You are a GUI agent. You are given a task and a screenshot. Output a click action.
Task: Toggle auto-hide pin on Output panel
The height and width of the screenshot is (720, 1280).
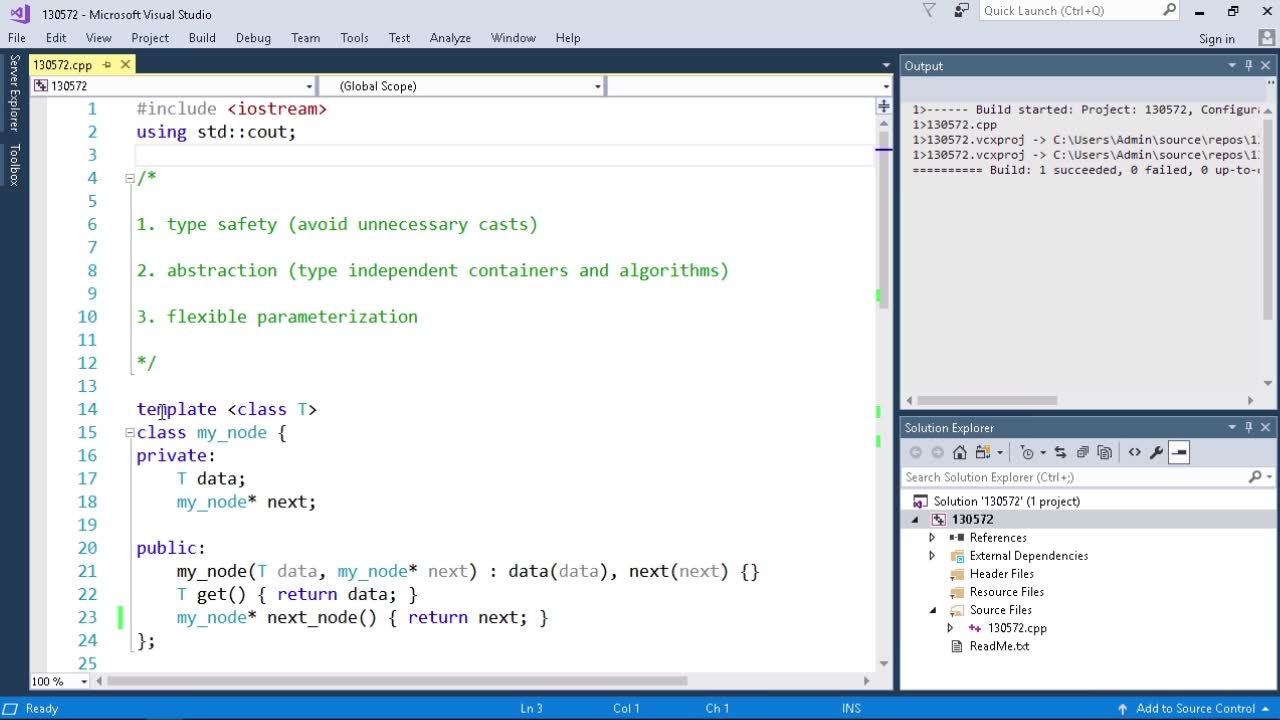pos(1248,66)
